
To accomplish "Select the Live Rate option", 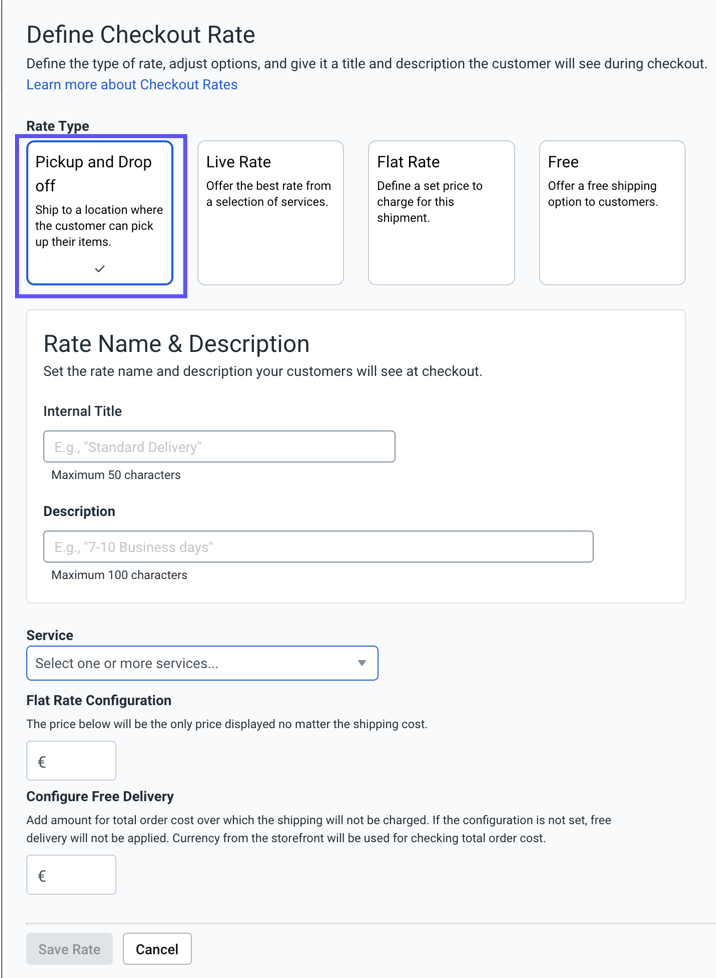I will (270, 212).
